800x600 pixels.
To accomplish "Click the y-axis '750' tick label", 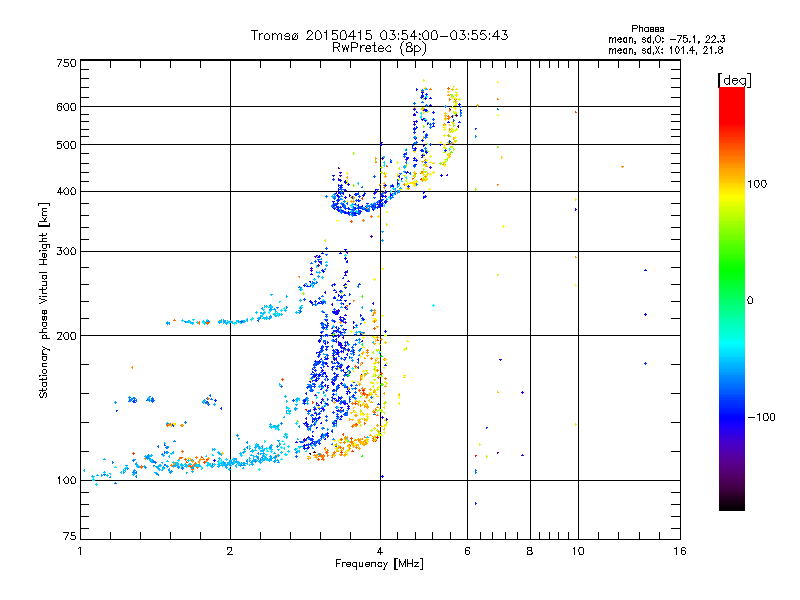I will 66,63.
